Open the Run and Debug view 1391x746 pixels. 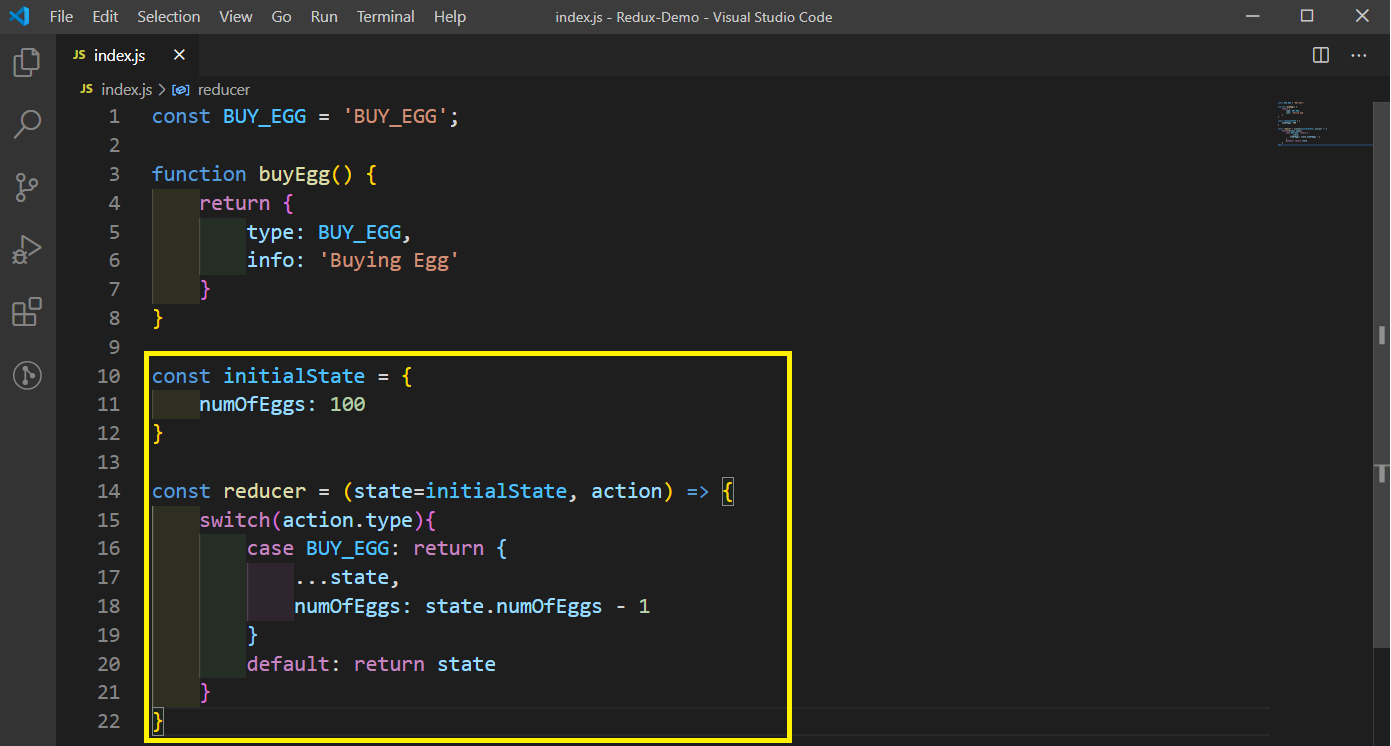coord(27,250)
